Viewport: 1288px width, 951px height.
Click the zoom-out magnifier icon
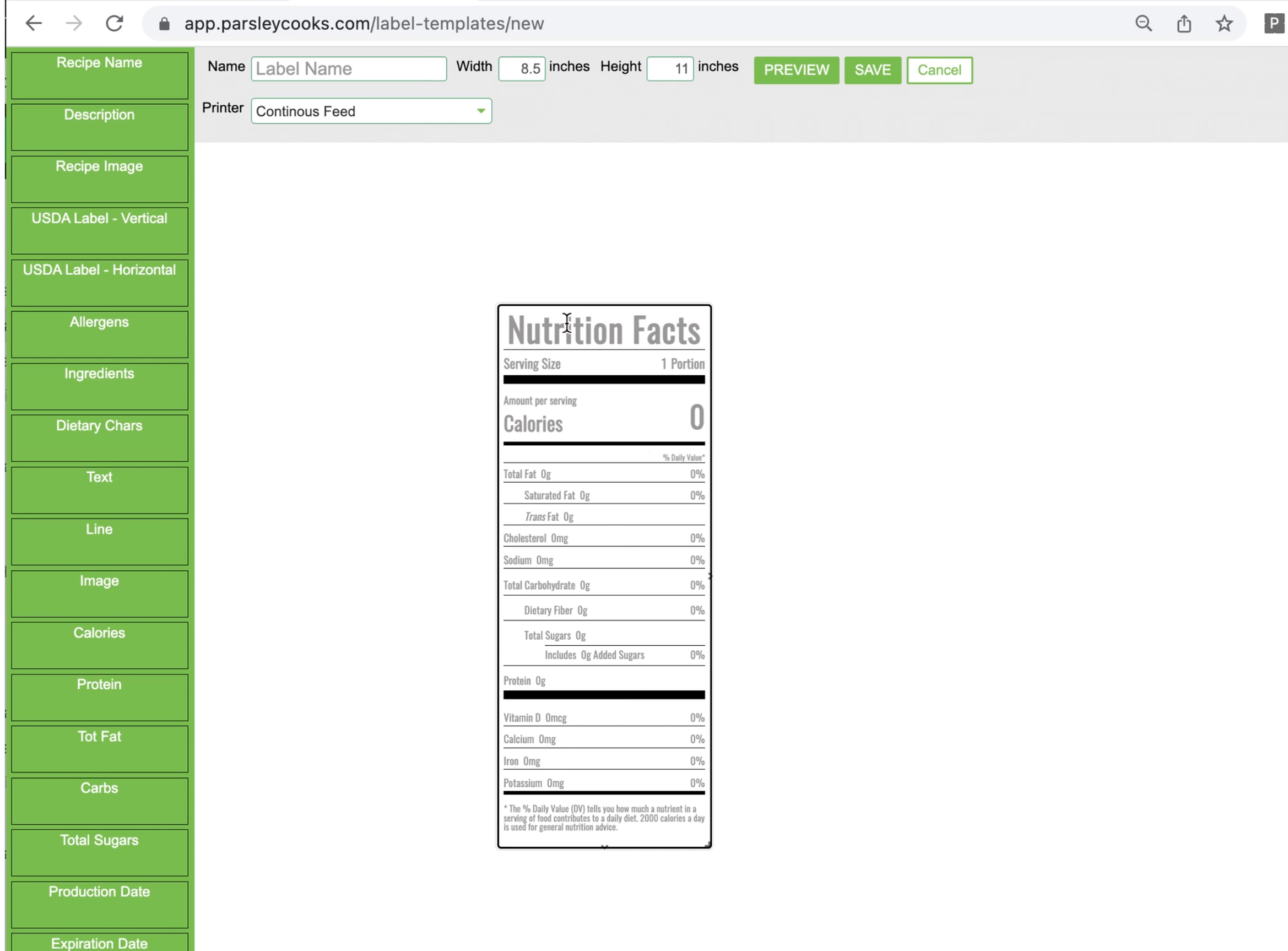click(x=1144, y=23)
